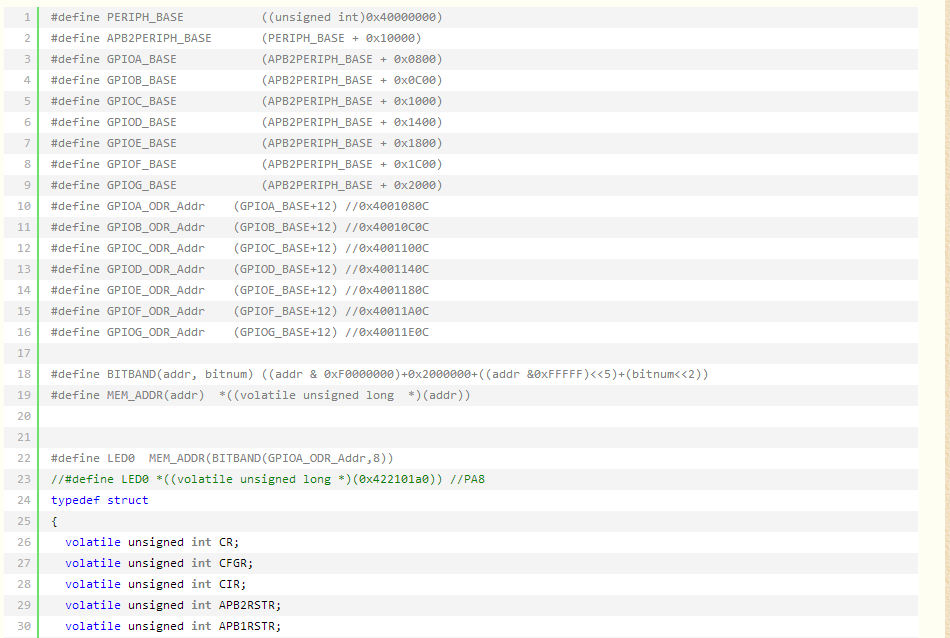Click the PERIPH_BASE define on line 1
The height and width of the screenshot is (638, 950).
click(x=145, y=17)
